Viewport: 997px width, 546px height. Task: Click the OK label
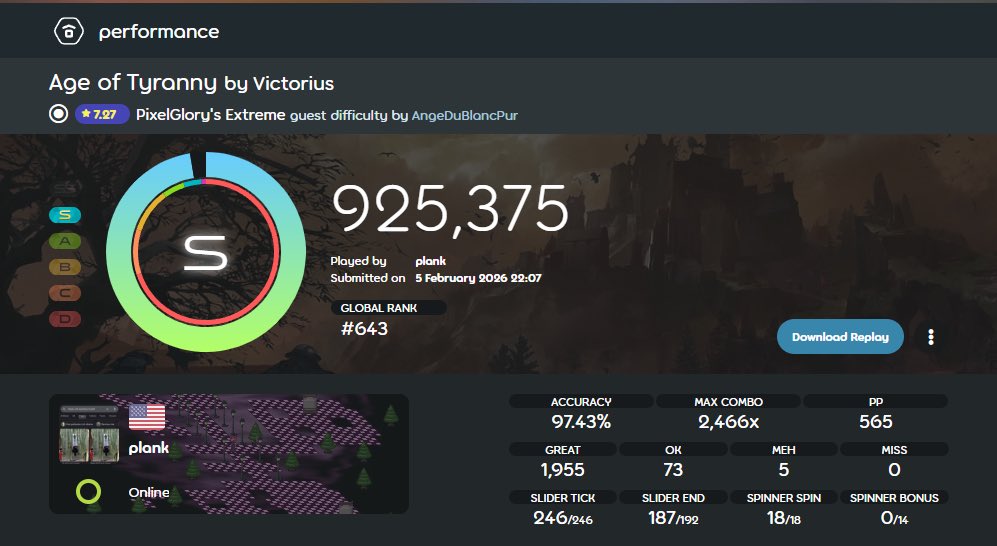coord(673,450)
